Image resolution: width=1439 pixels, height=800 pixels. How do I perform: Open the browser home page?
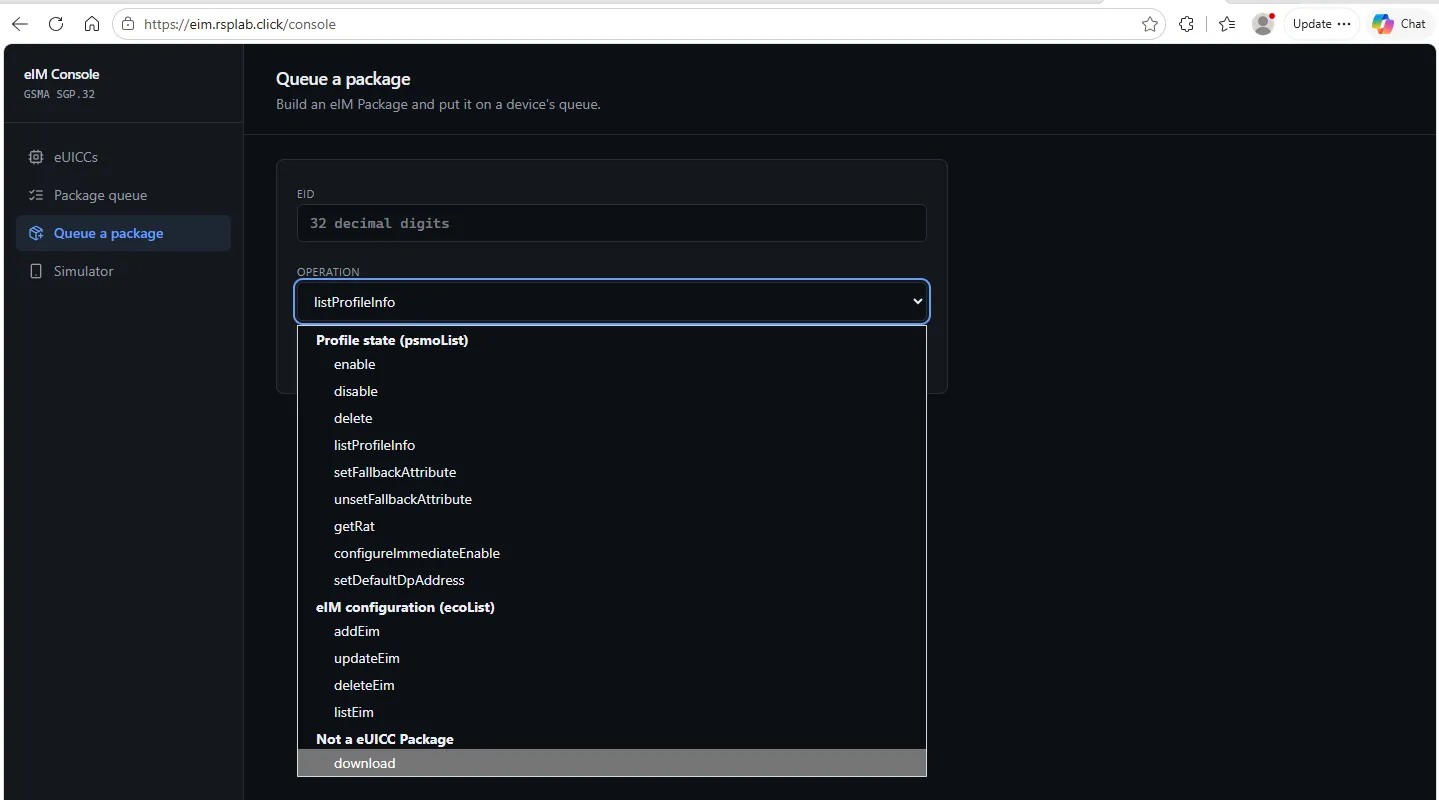point(92,24)
